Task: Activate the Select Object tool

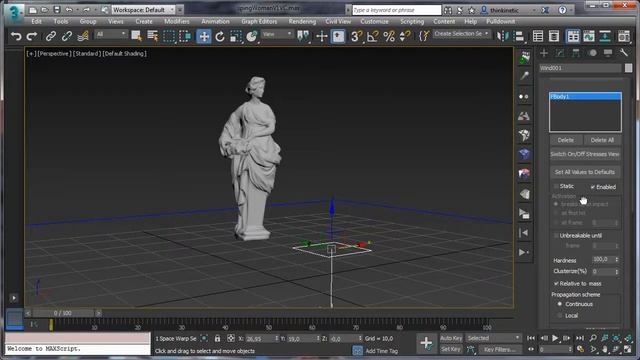Action: (x=136, y=36)
